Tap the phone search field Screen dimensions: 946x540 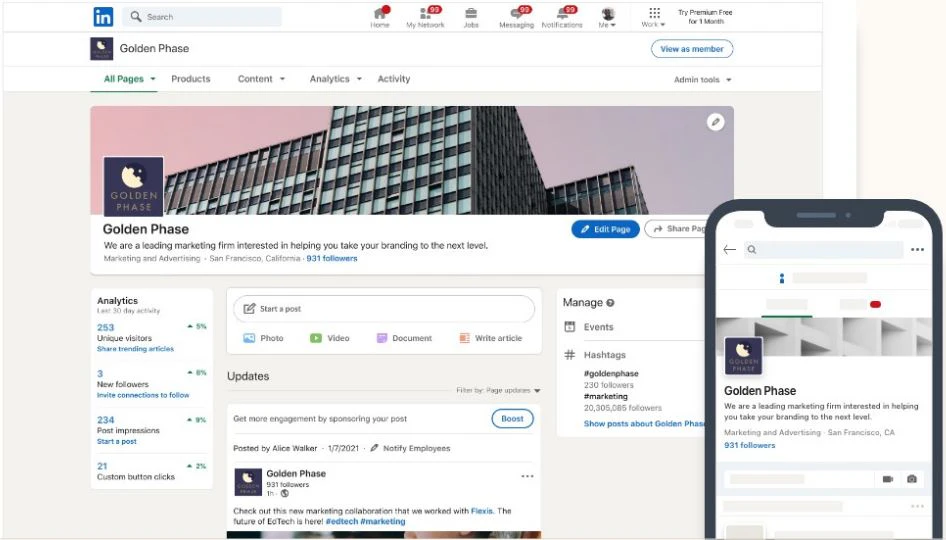[x=824, y=250]
